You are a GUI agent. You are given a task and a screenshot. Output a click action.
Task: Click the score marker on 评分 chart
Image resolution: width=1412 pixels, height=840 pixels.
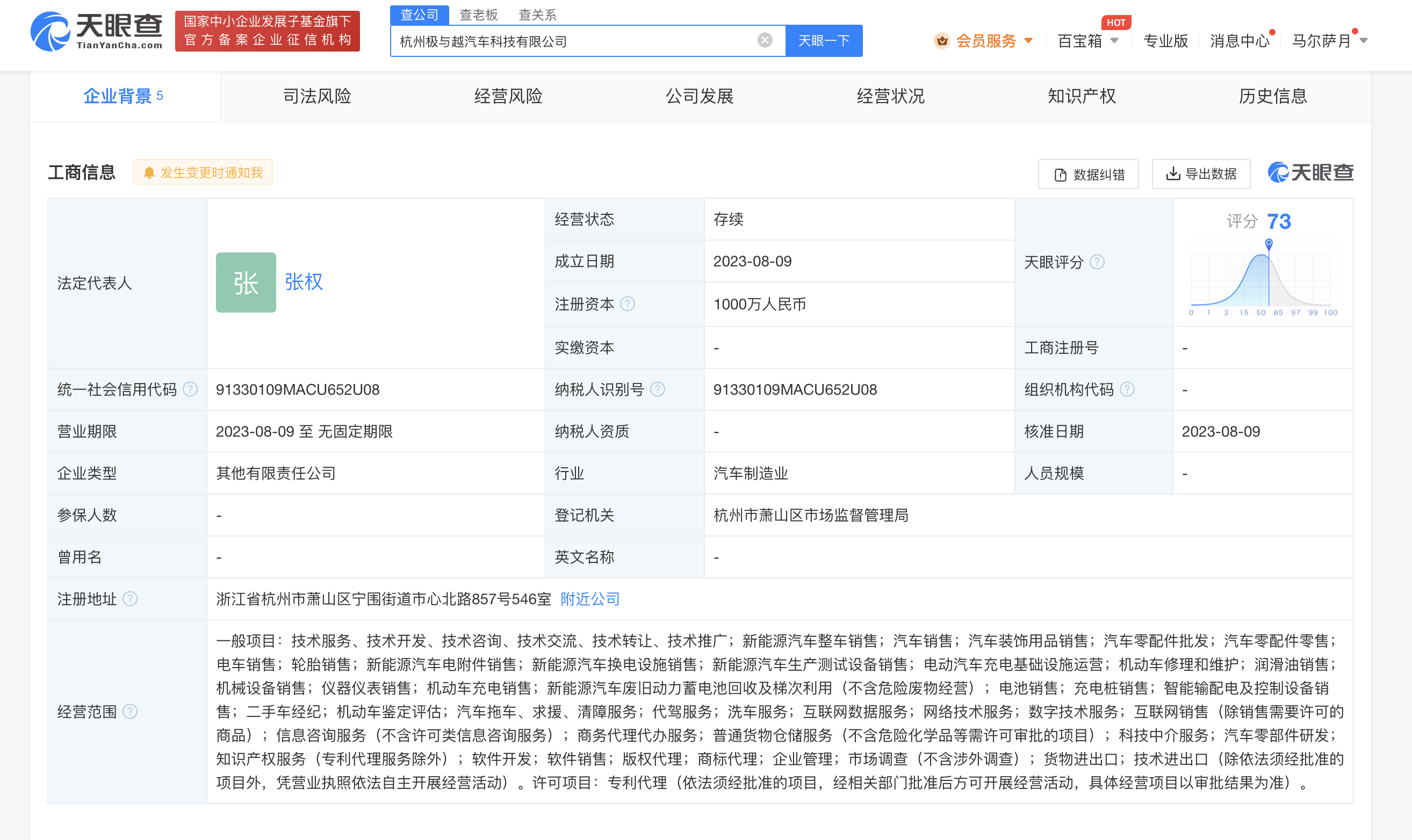tap(1269, 243)
